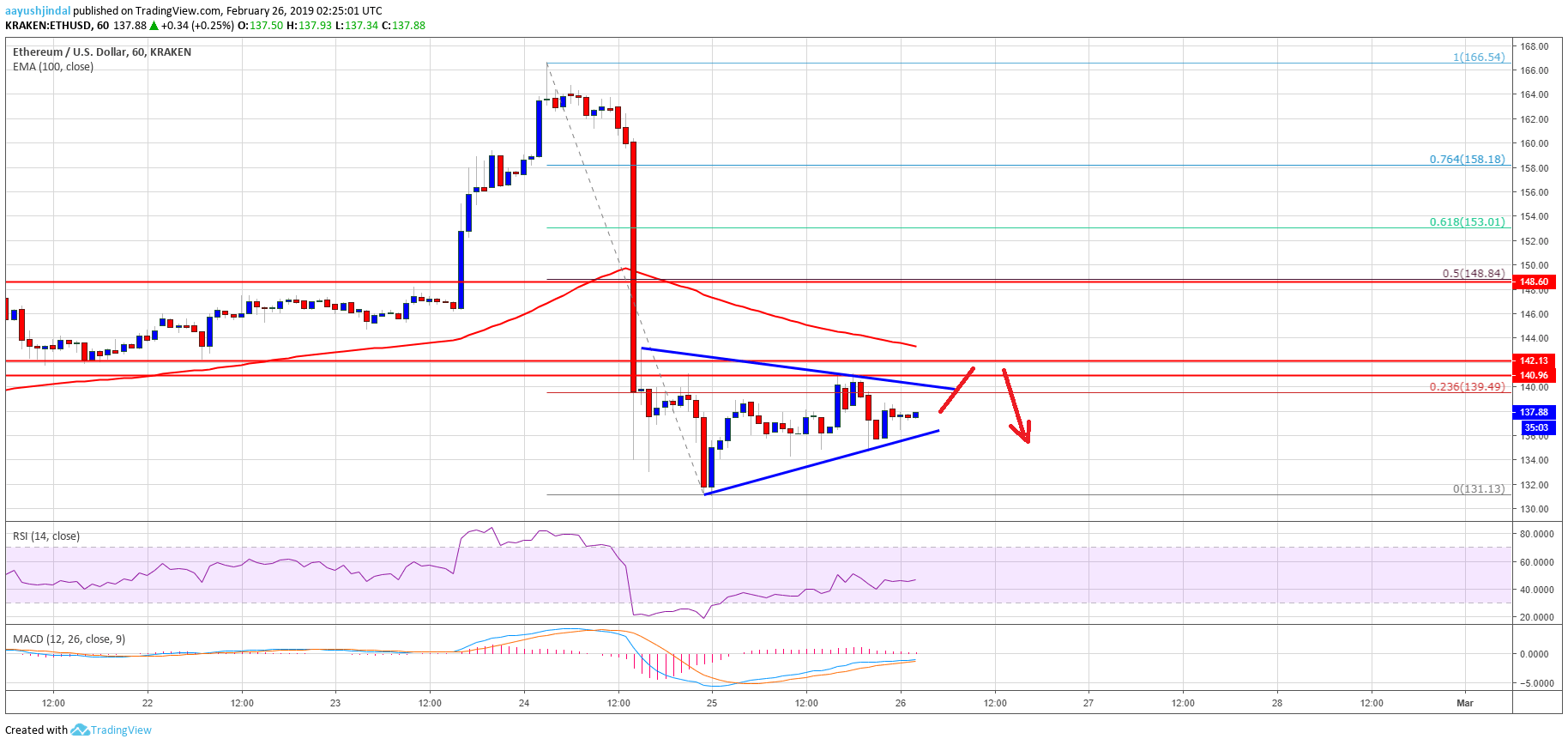Click the 154.00 price axis label

pos(1535,216)
